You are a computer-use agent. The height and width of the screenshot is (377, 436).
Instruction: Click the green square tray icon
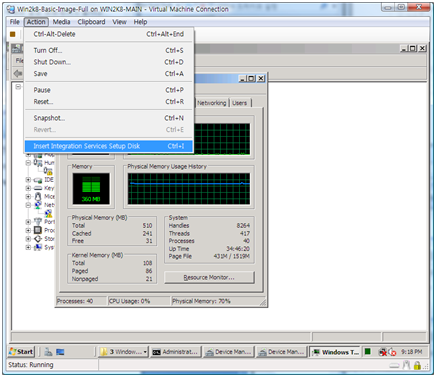pyautogui.click(x=367, y=352)
